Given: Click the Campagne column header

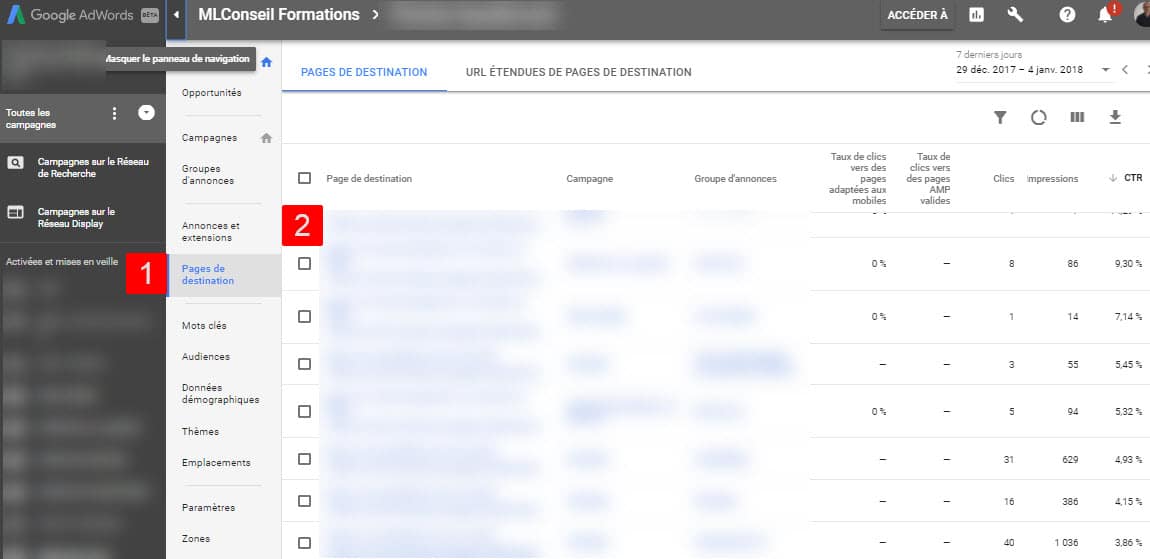Looking at the screenshot, I should (590, 178).
